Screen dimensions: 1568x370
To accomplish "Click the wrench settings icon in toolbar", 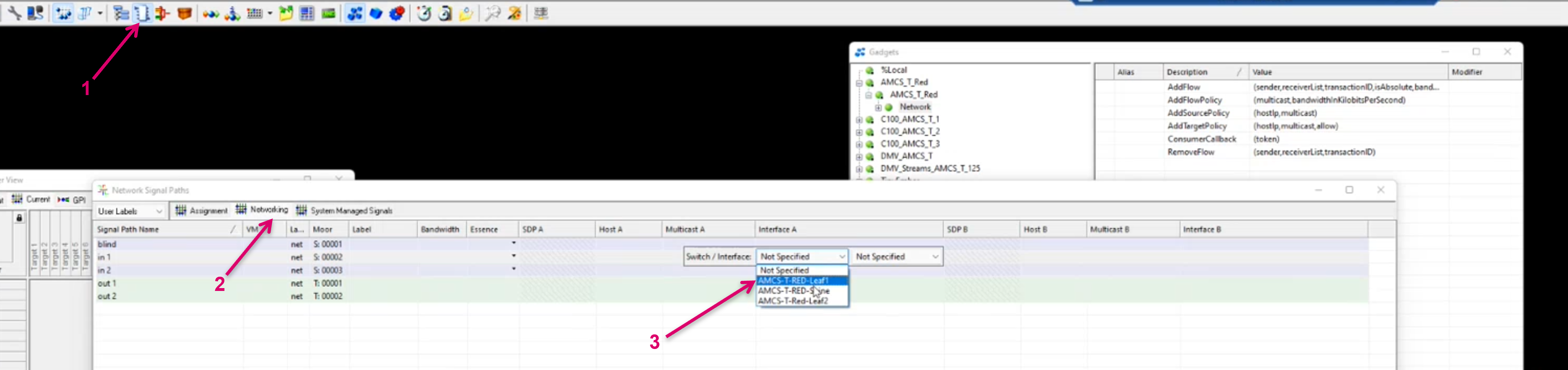I will pos(15,13).
